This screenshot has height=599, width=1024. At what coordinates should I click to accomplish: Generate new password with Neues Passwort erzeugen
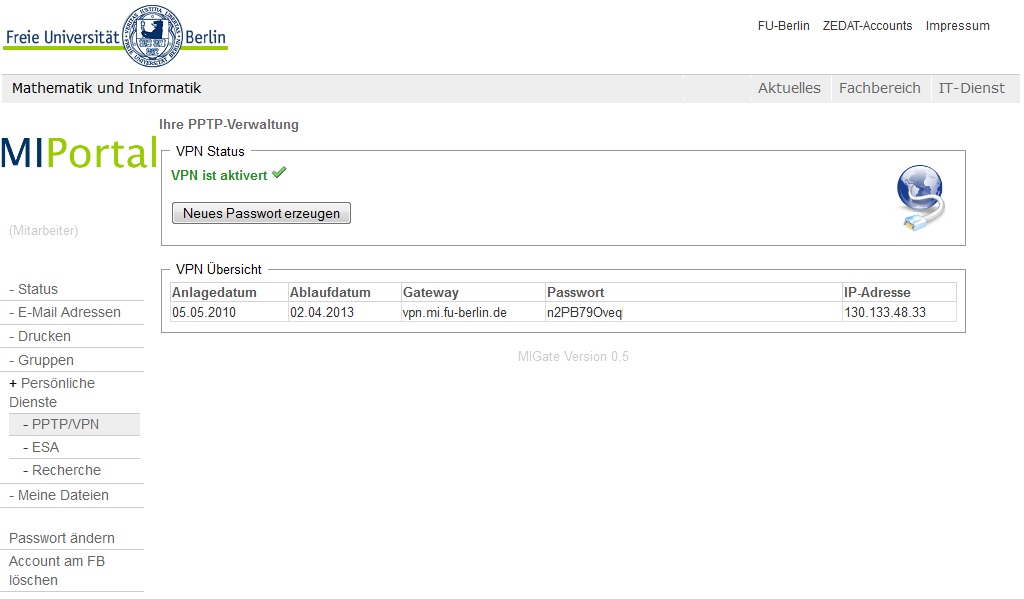[261, 213]
